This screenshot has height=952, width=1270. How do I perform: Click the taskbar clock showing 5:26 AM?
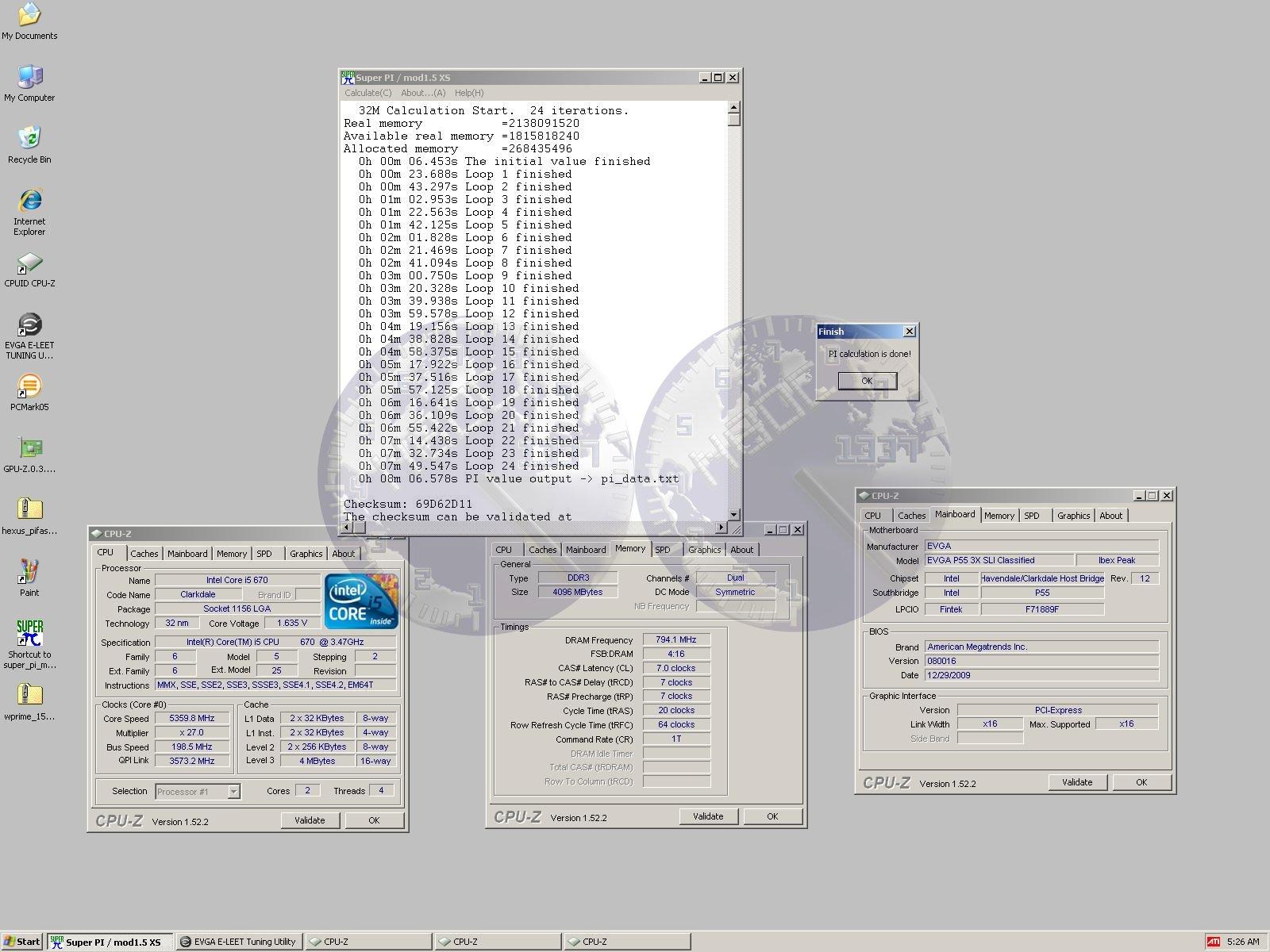(x=1243, y=942)
